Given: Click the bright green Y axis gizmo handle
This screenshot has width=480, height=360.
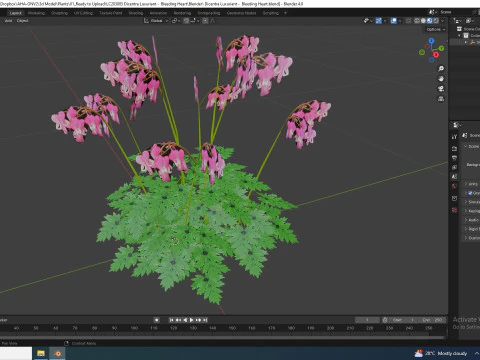Looking at the screenshot, I should (441, 48).
